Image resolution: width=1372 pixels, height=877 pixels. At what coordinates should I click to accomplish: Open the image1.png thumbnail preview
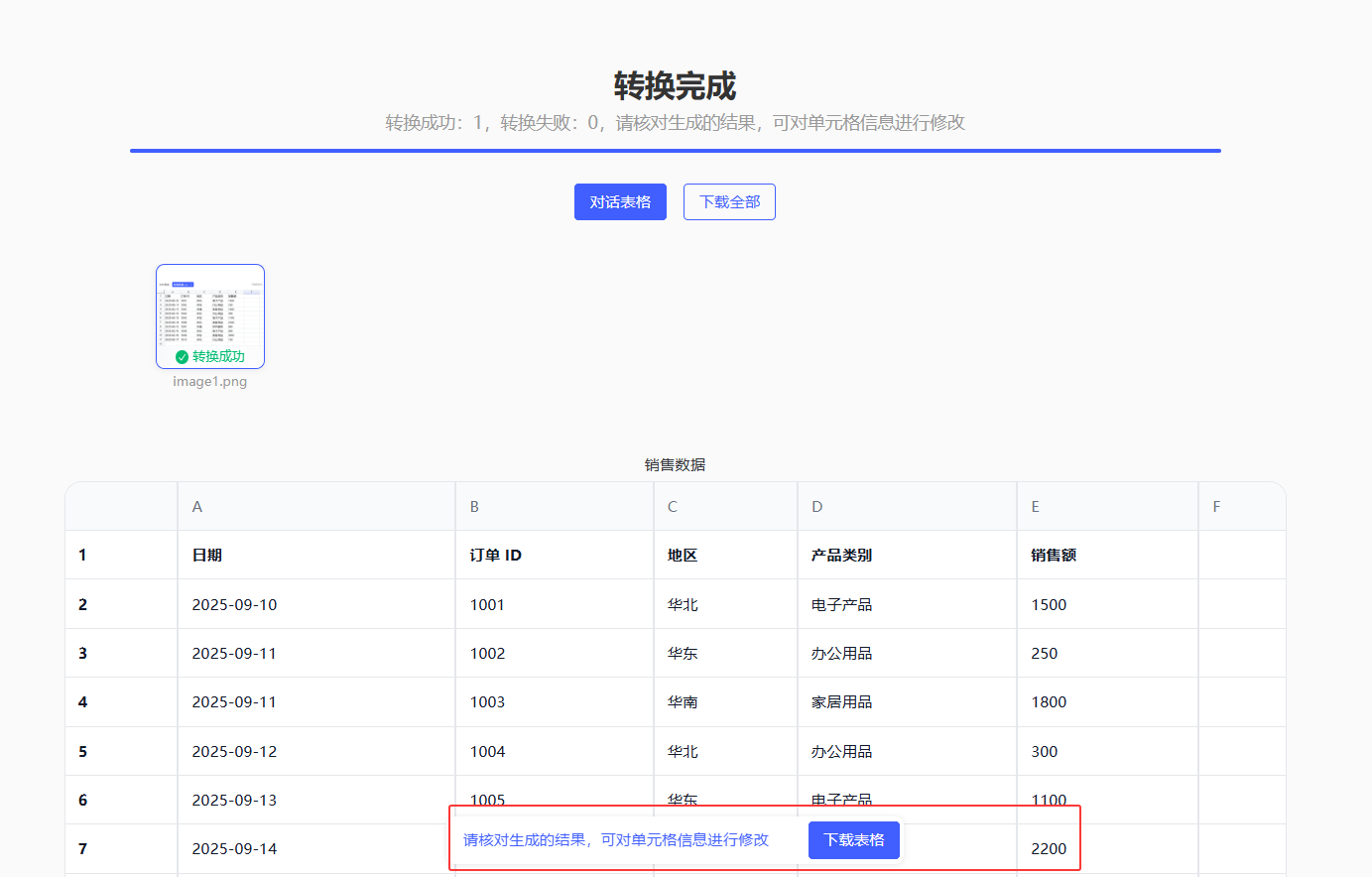[210, 310]
